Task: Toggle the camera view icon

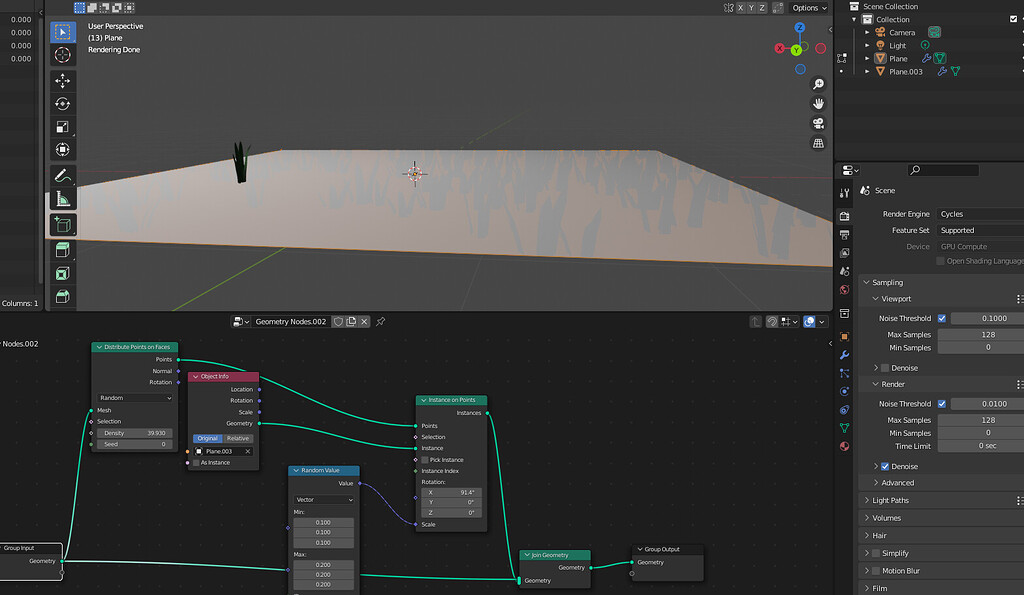Action: (x=818, y=123)
